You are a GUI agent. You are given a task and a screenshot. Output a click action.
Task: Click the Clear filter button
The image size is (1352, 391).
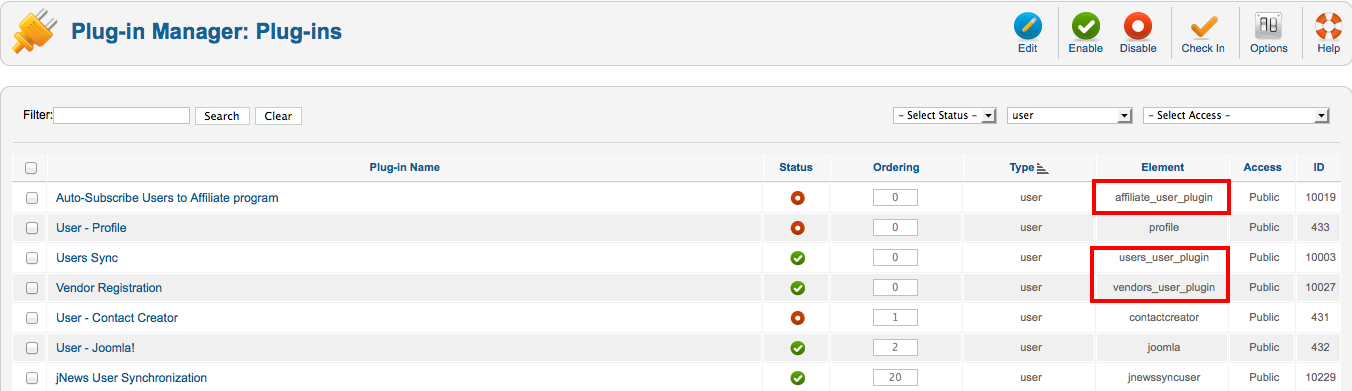pos(278,116)
